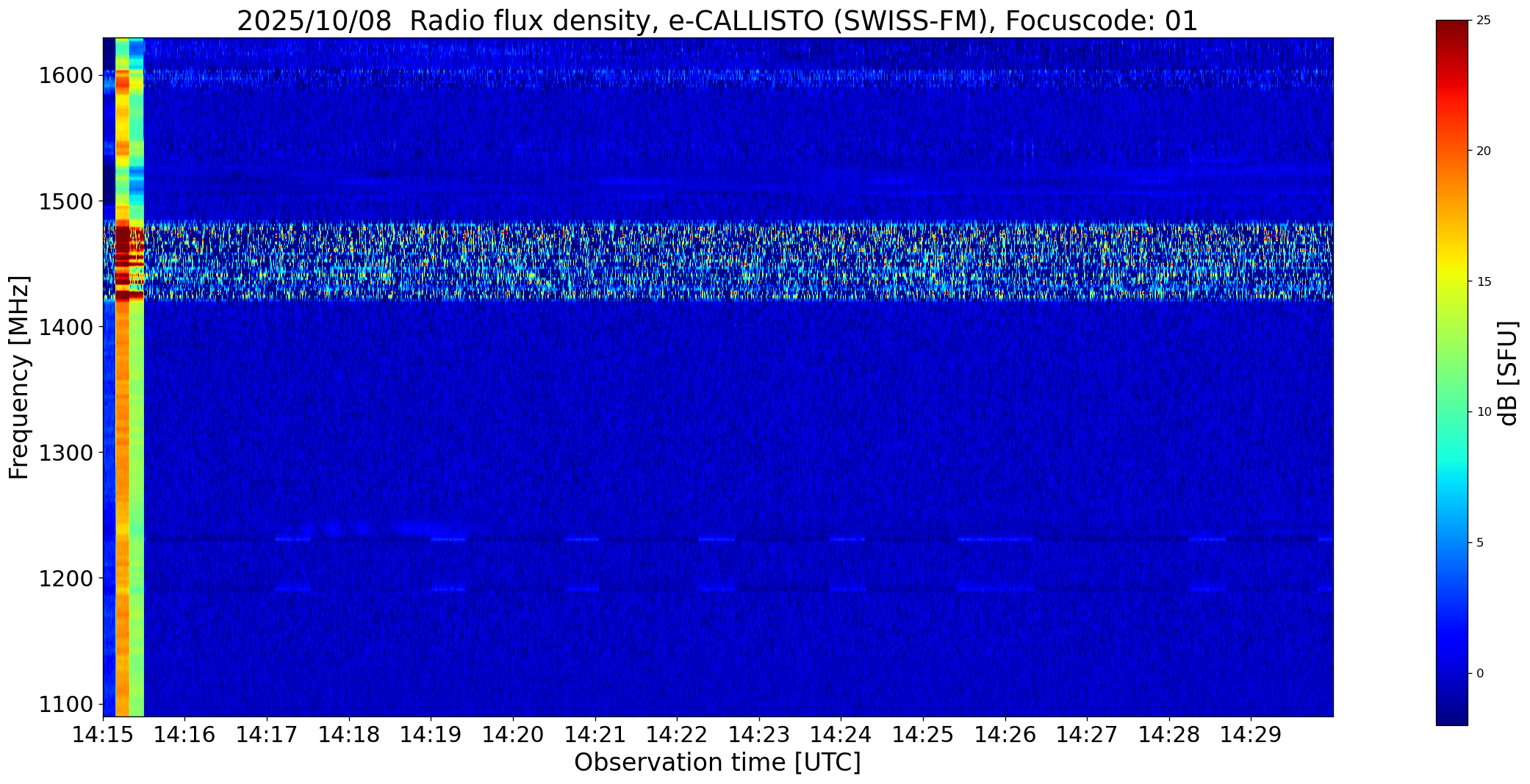
Task: Click the 1400 frequency tick label
Action: click(x=65, y=327)
